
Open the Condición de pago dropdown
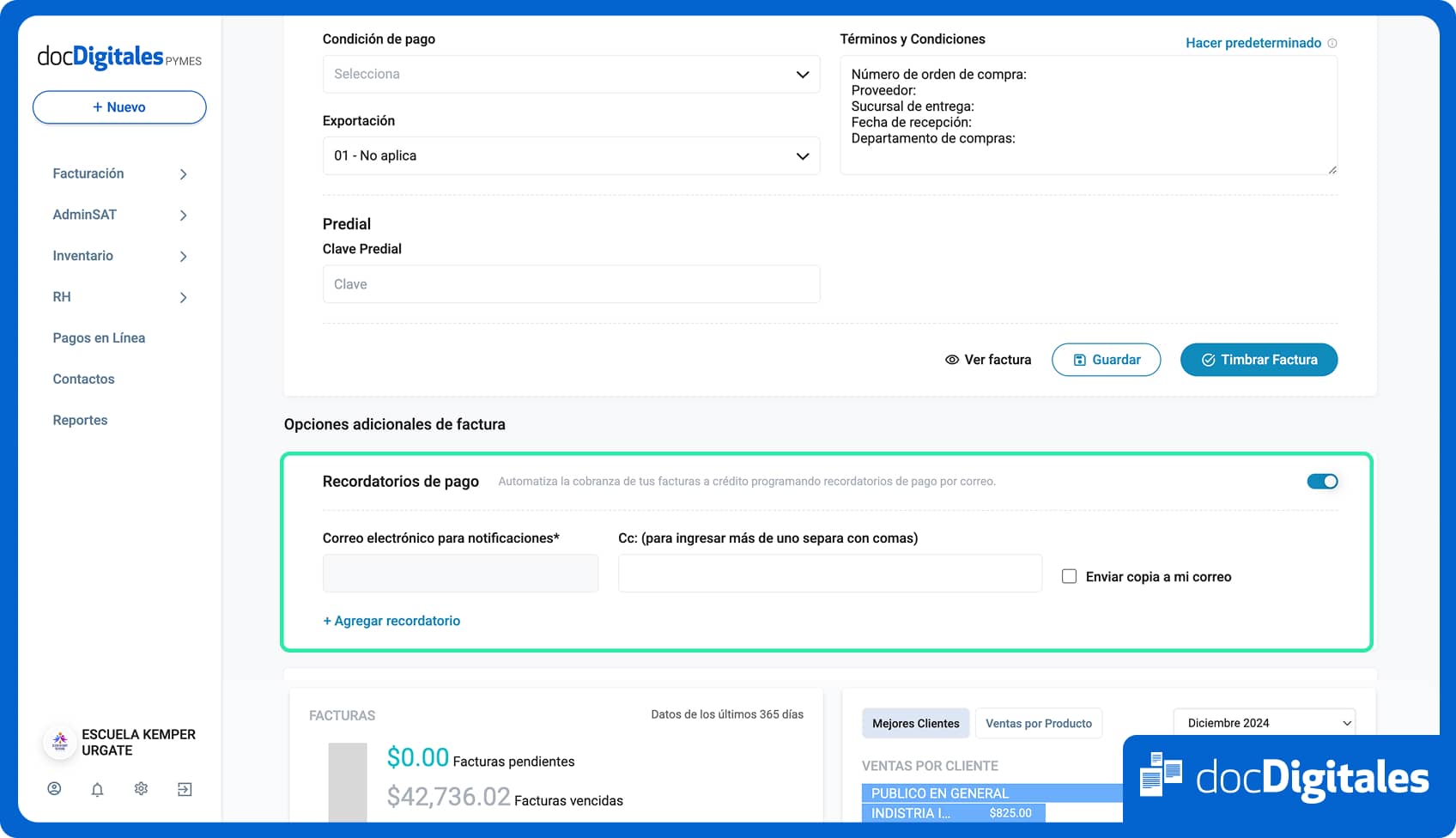tap(571, 75)
